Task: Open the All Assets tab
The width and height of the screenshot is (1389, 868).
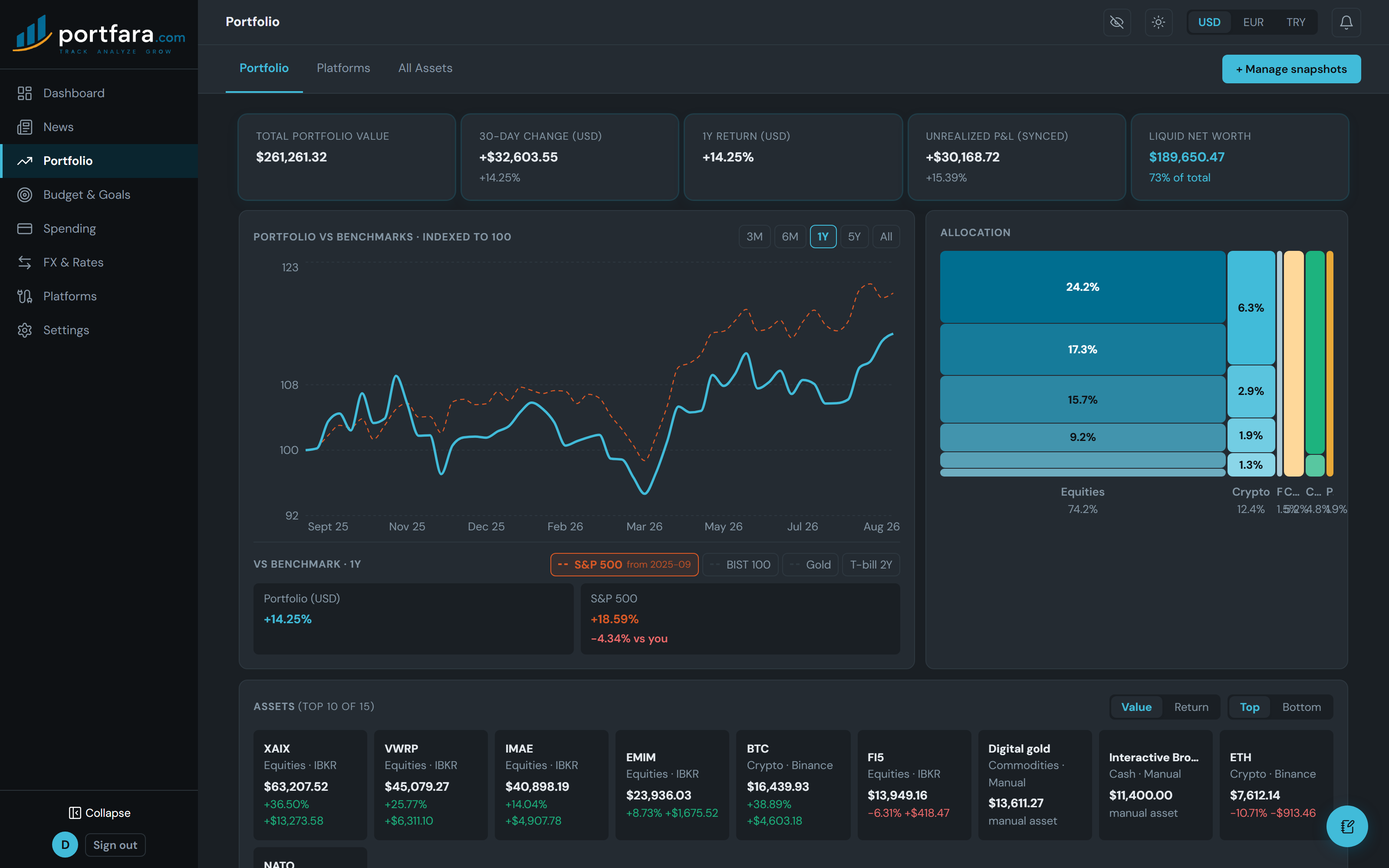Action: (425, 68)
